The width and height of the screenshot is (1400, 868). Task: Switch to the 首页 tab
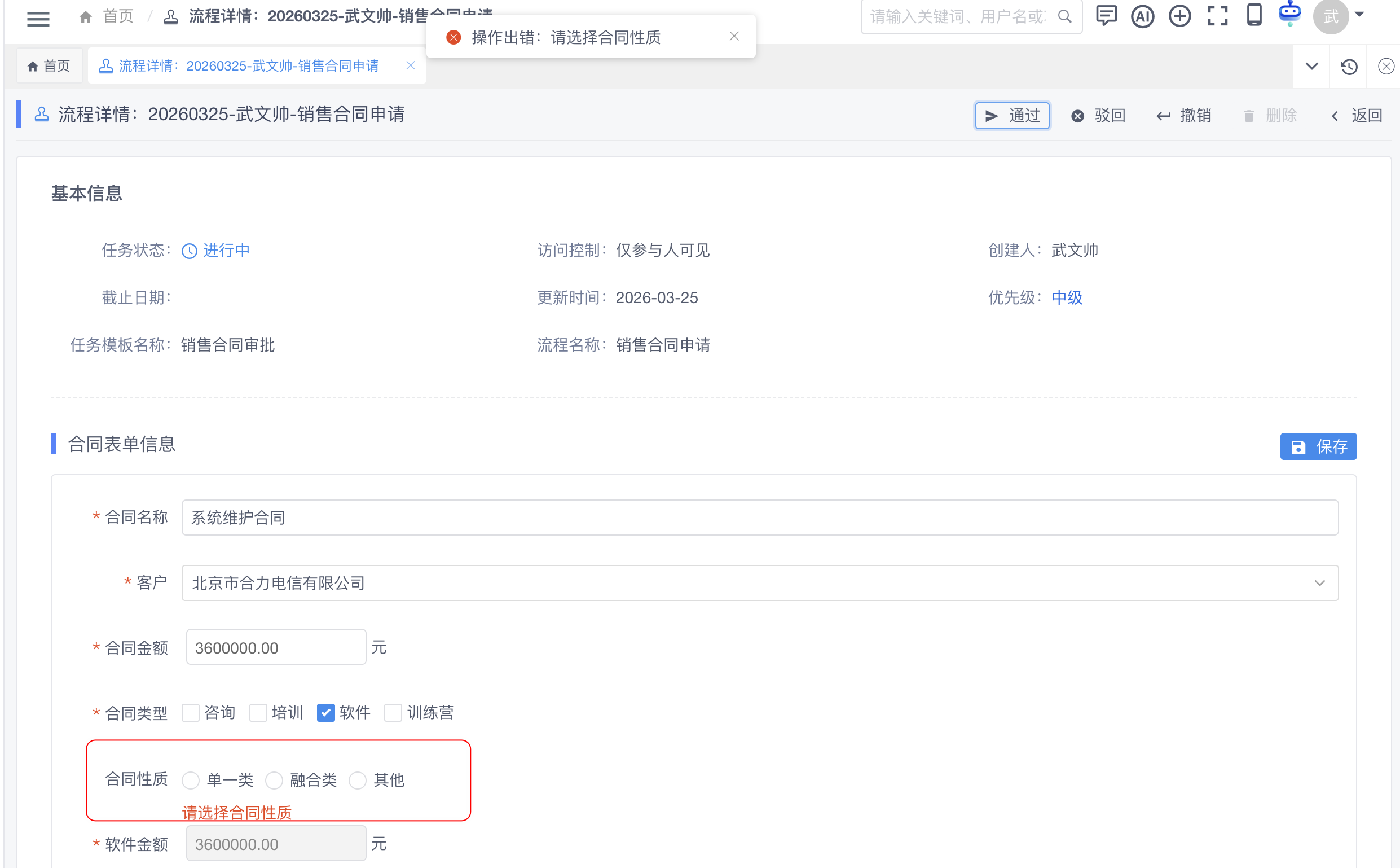click(x=49, y=67)
